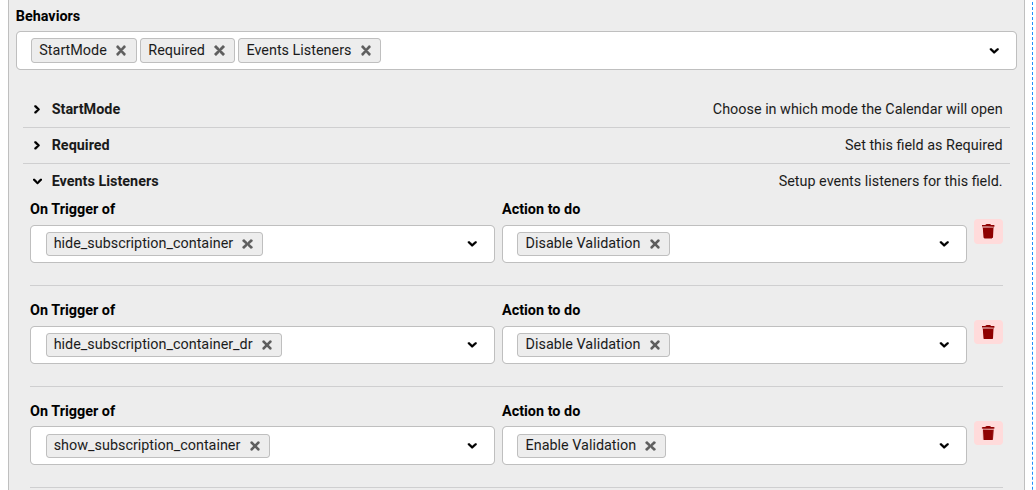
Task: Remove the hide_subscription_container trigger tag
Action: (x=248, y=244)
